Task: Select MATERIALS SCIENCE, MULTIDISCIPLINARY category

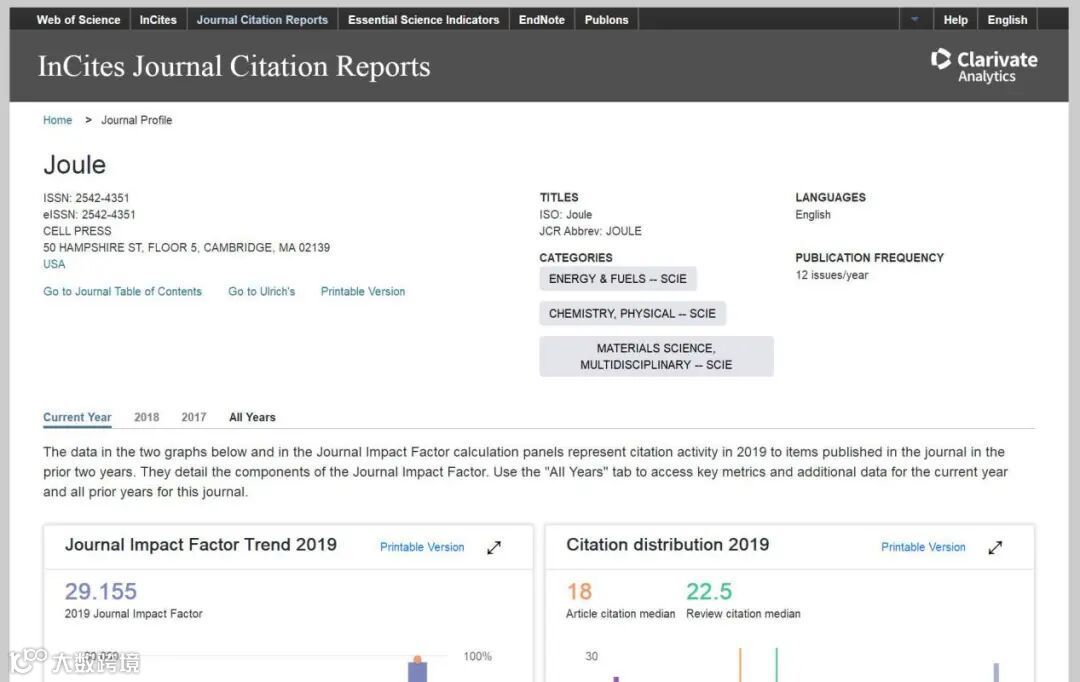Action: [x=656, y=356]
